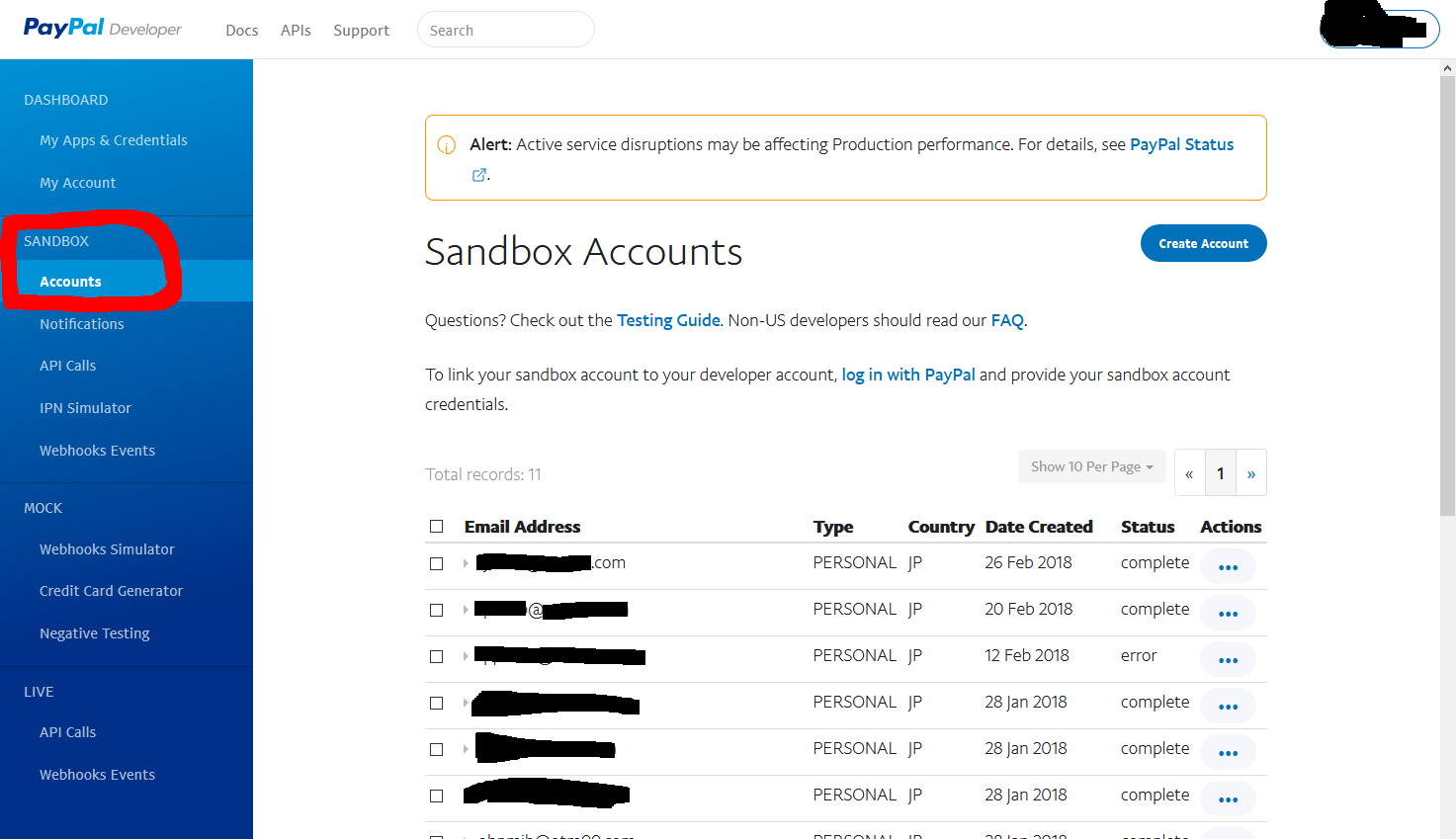1456x839 pixels.
Task: Go to previous page using the « arrow
Action: [x=1189, y=473]
